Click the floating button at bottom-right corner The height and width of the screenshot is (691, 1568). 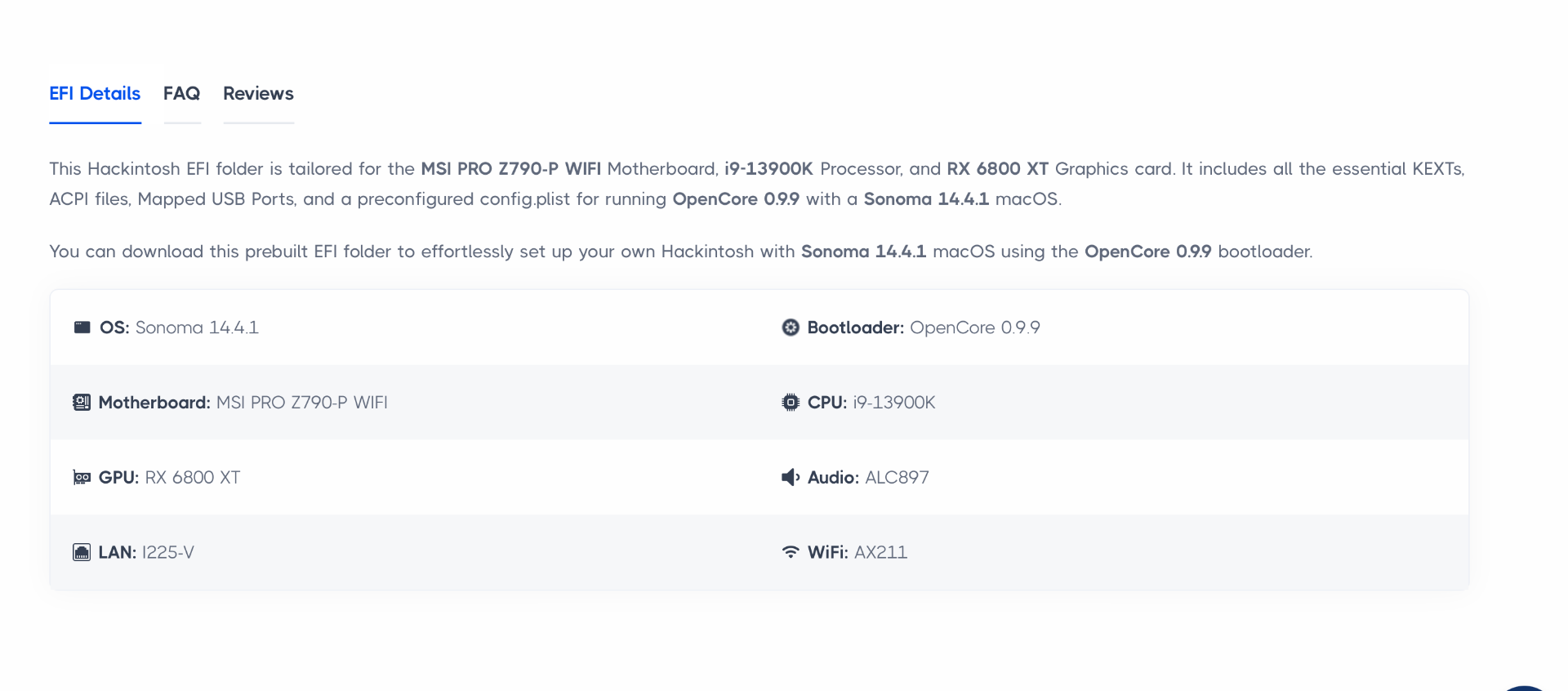pyautogui.click(x=1524, y=687)
